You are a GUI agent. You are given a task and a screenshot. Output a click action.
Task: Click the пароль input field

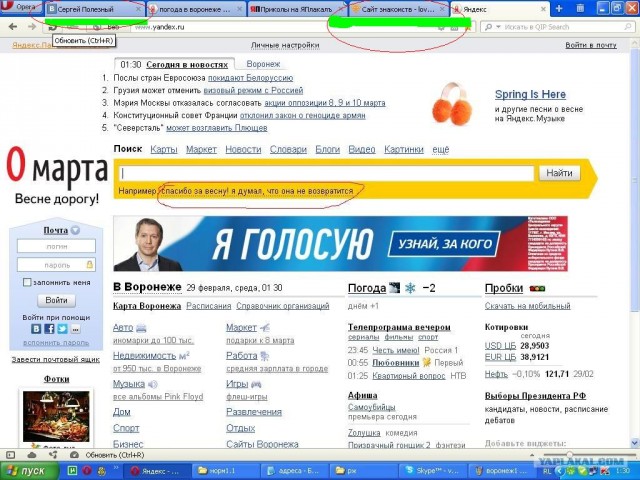tap(56, 265)
